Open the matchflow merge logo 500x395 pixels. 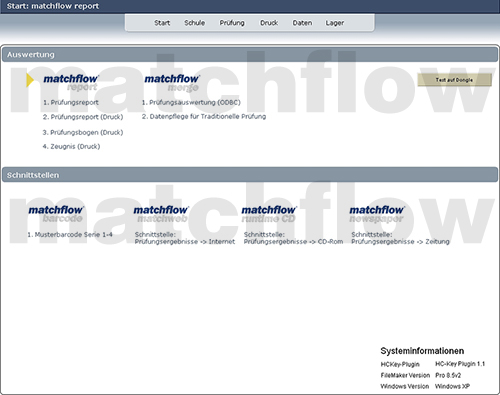pos(172,83)
